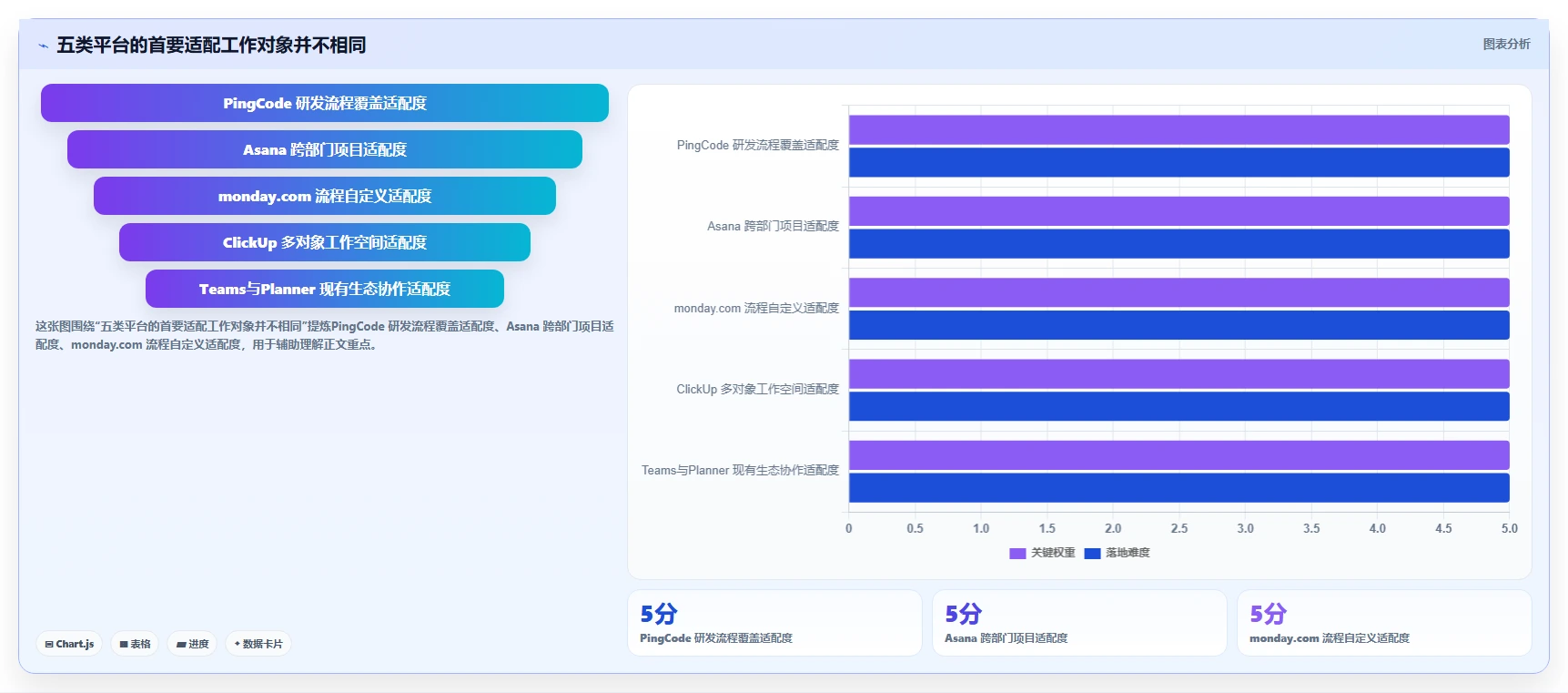Click the blue bar for monday.com 流程自定义适配度
This screenshot has width=1568, height=693.
tap(1179, 325)
